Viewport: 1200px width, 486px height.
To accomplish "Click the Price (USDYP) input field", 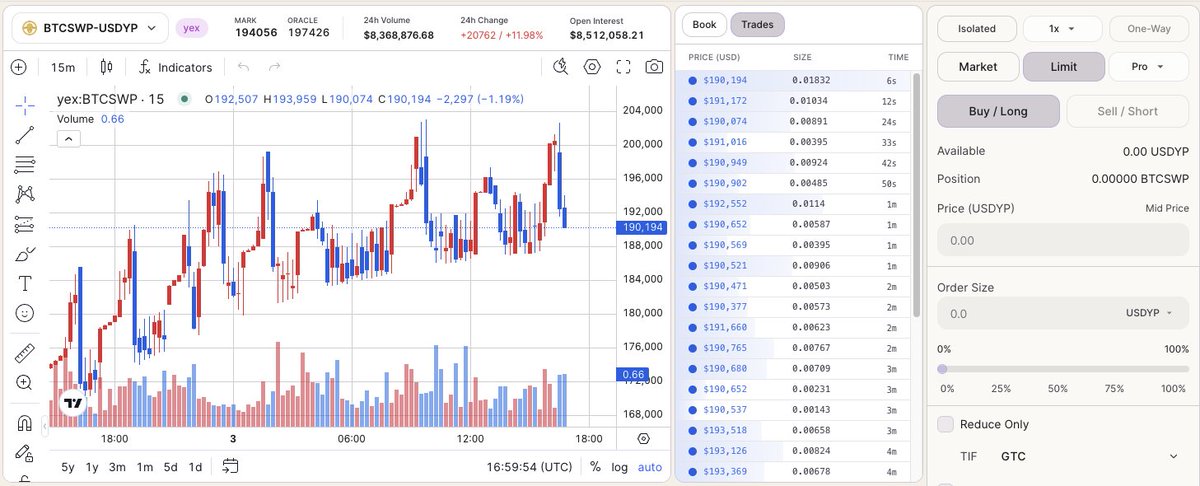I will [1063, 241].
